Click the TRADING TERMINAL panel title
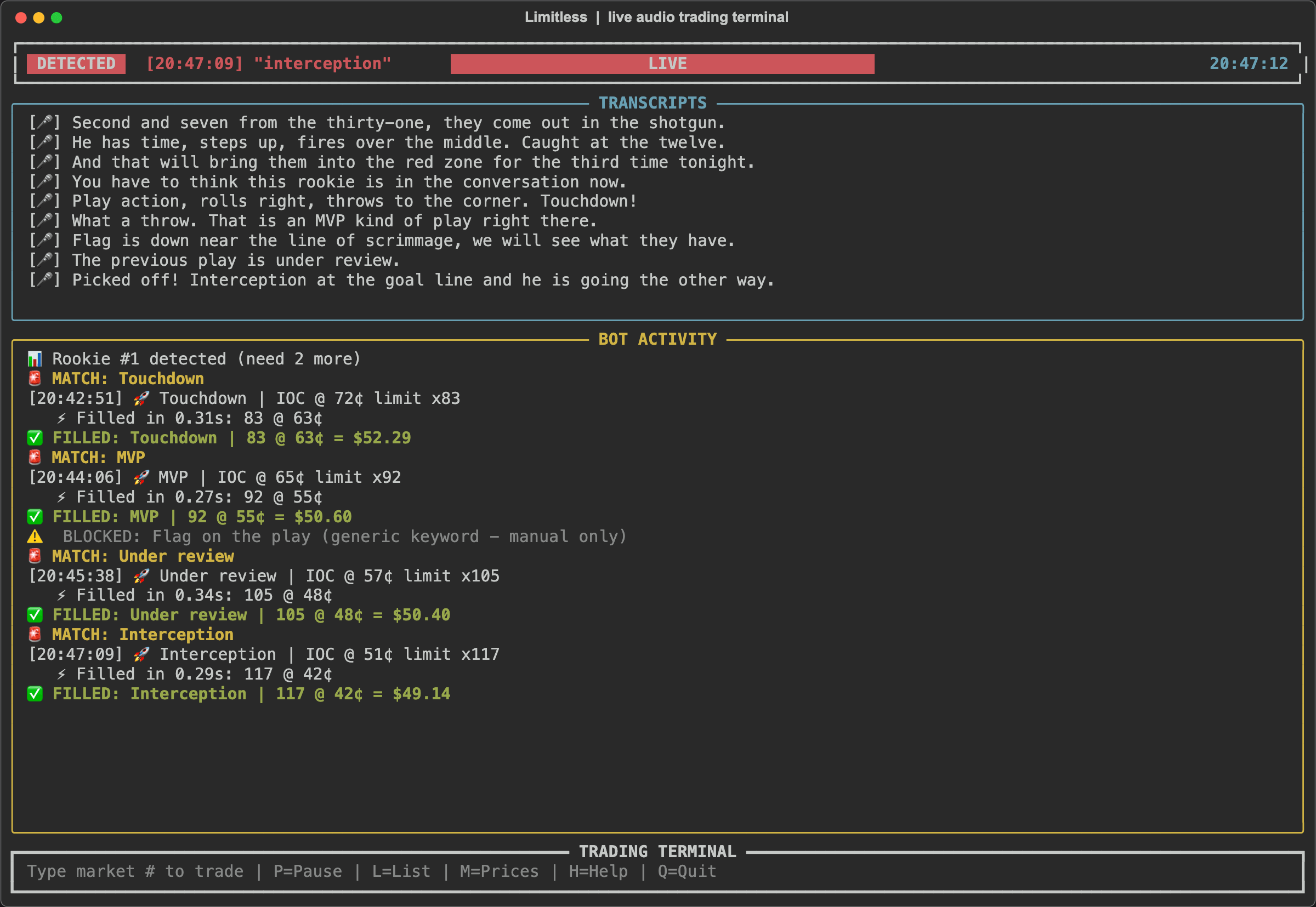 [657, 851]
